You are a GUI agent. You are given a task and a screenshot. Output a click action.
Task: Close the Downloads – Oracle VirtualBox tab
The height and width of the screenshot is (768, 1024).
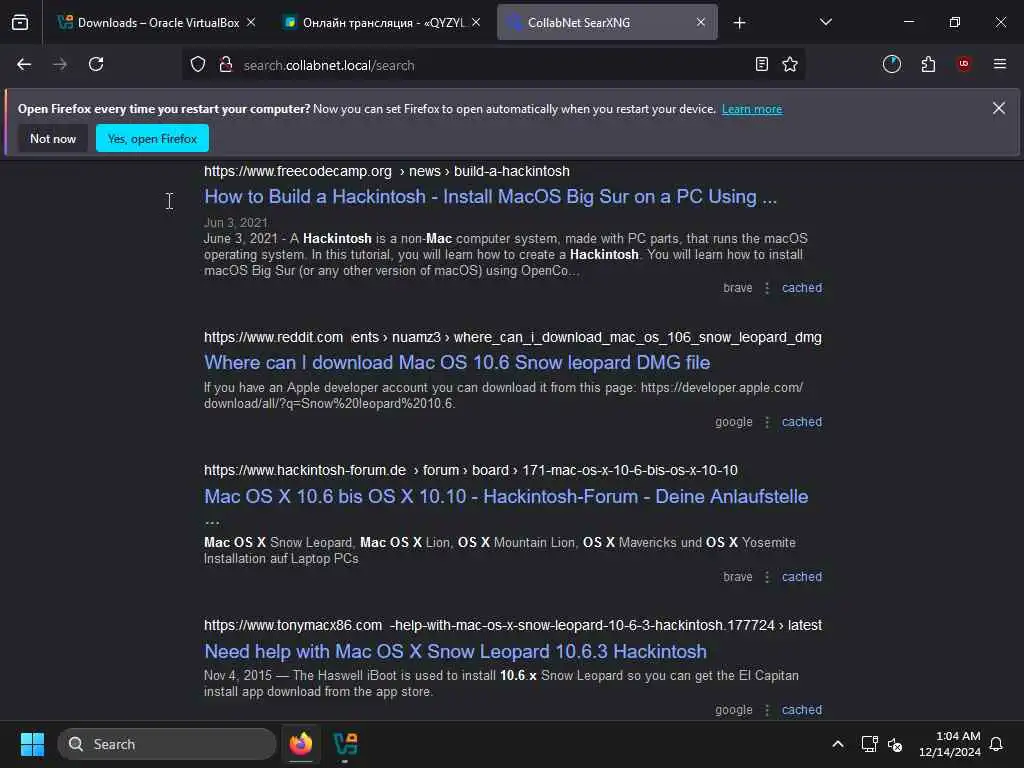(251, 22)
